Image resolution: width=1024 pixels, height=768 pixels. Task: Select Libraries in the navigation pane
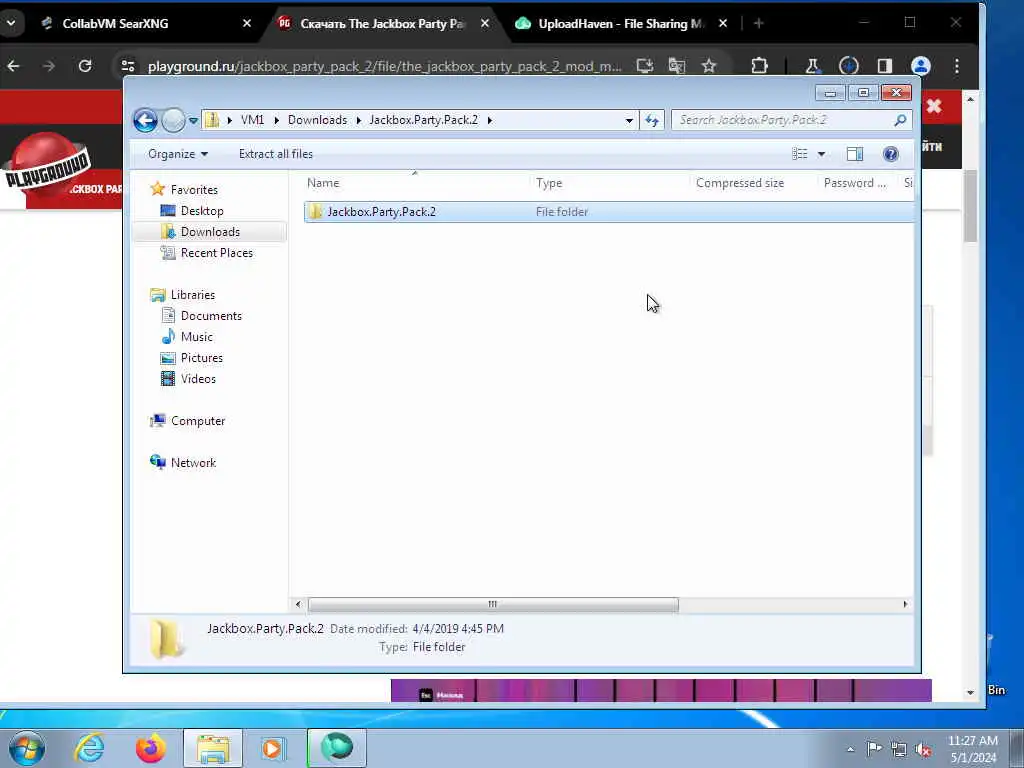click(x=193, y=295)
